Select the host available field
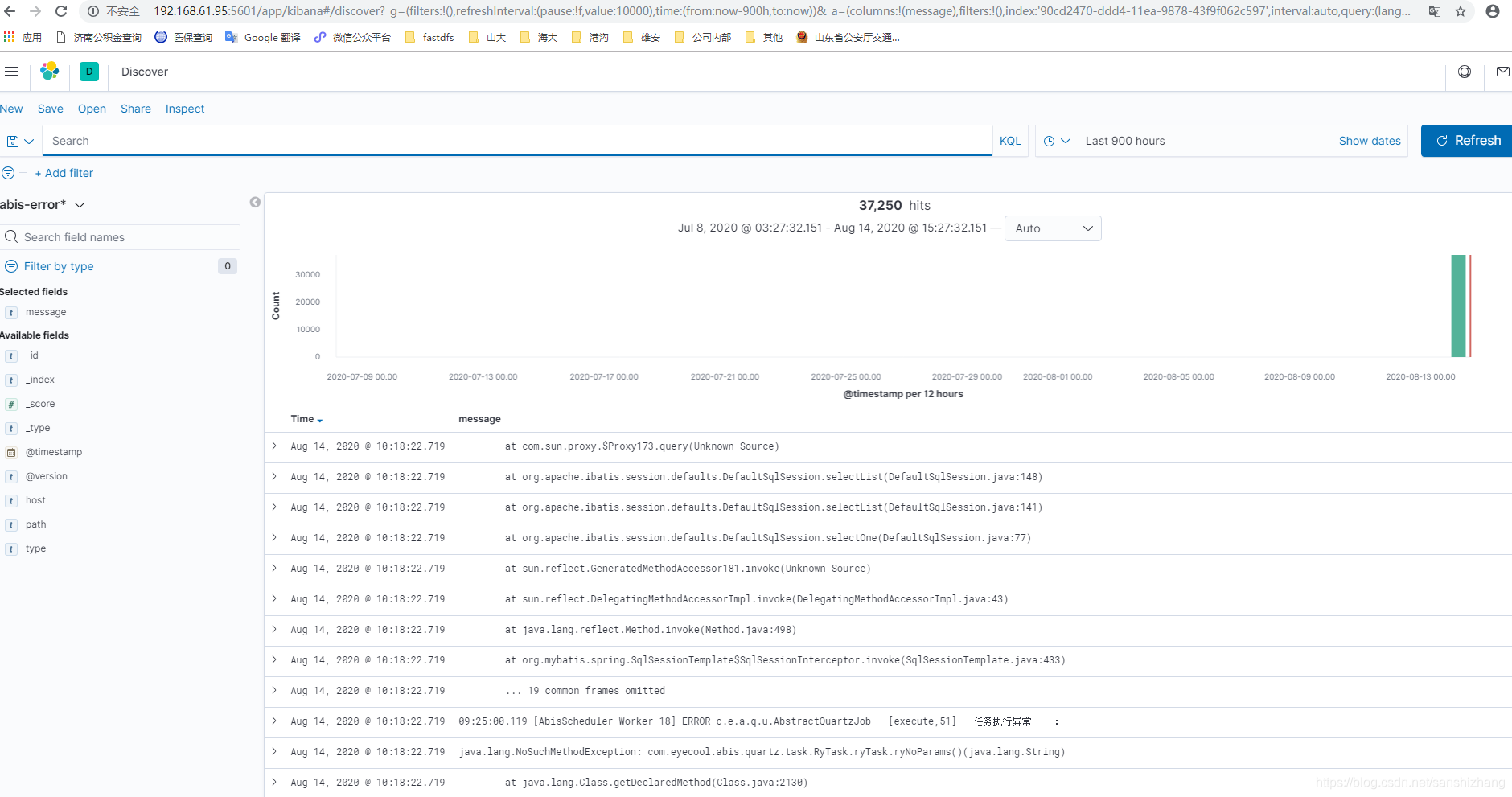 [x=35, y=500]
